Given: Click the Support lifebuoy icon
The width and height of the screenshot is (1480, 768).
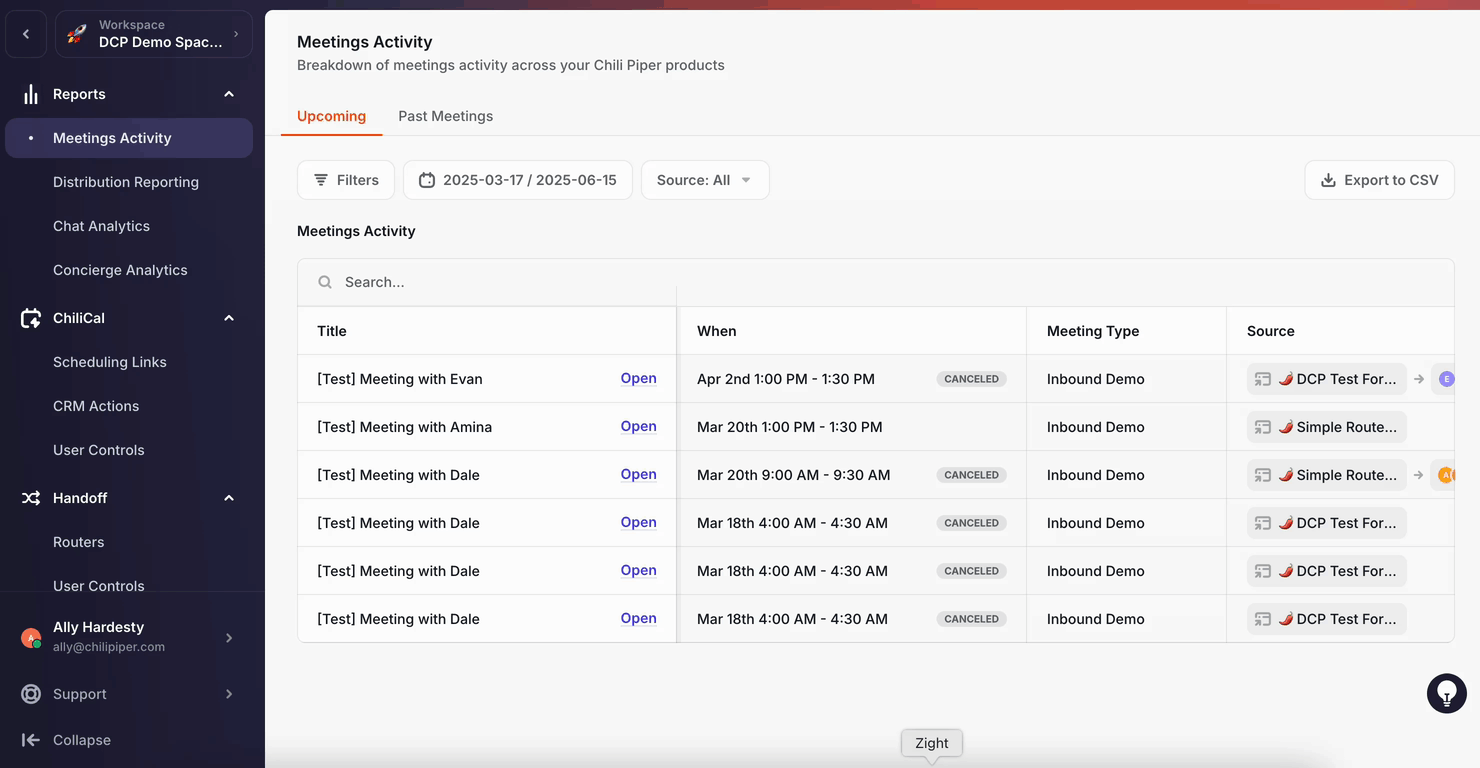Looking at the screenshot, I should click(x=31, y=694).
